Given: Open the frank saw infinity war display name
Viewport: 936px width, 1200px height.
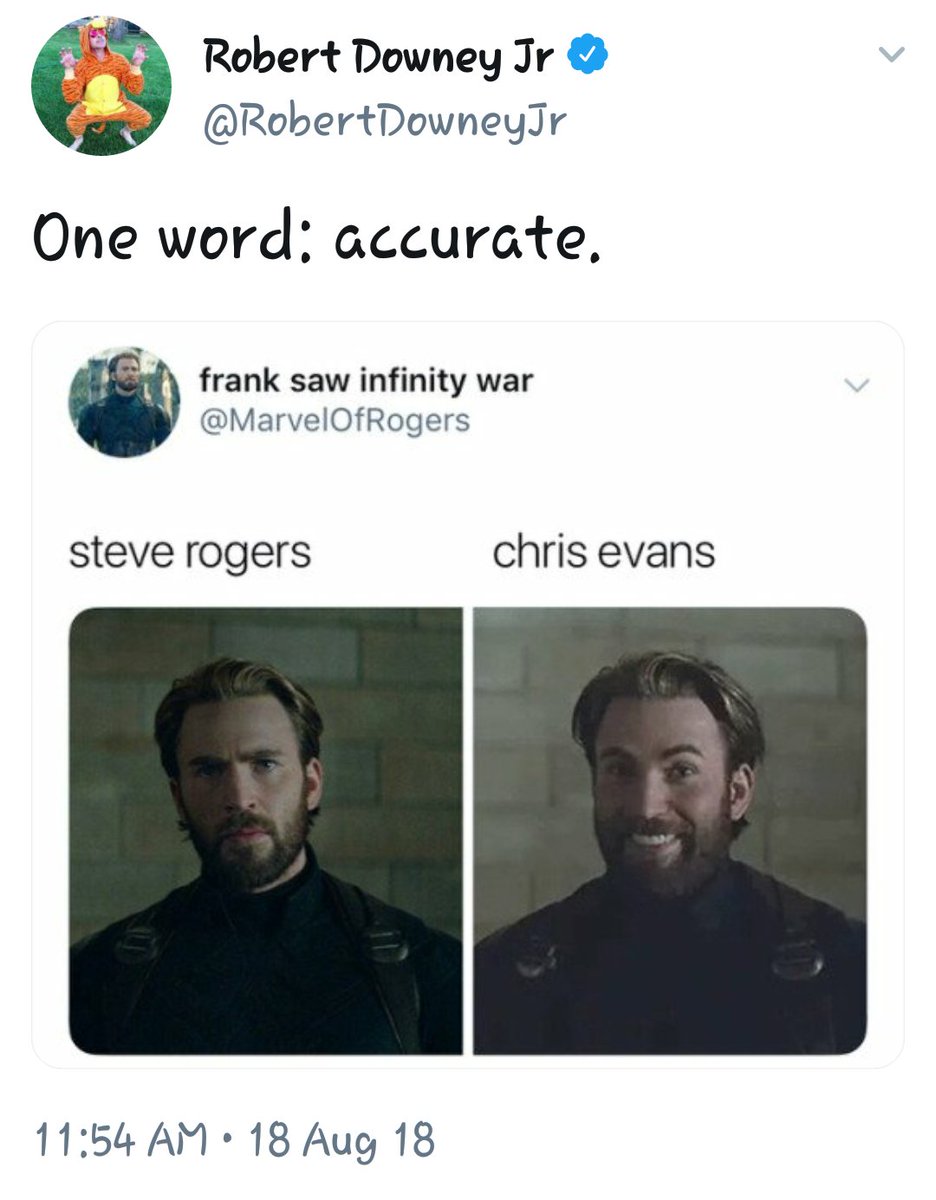Looking at the screenshot, I should coord(366,381).
